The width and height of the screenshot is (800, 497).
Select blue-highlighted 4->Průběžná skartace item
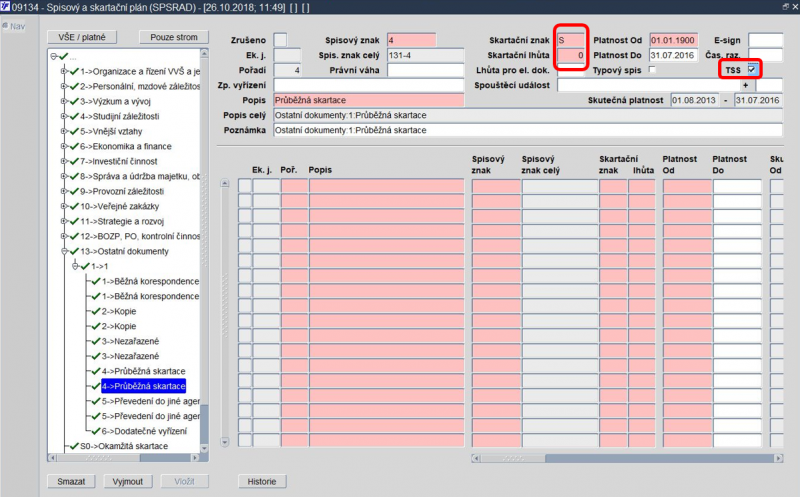pyautogui.click(x=143, y=386)
